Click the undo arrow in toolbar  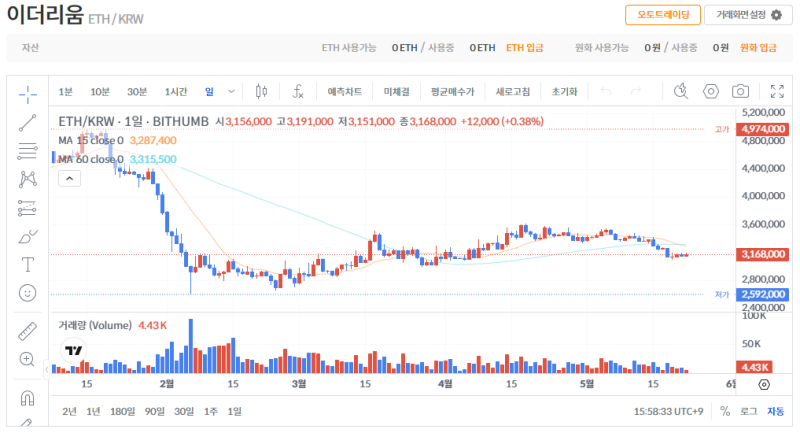coord(606,91)
